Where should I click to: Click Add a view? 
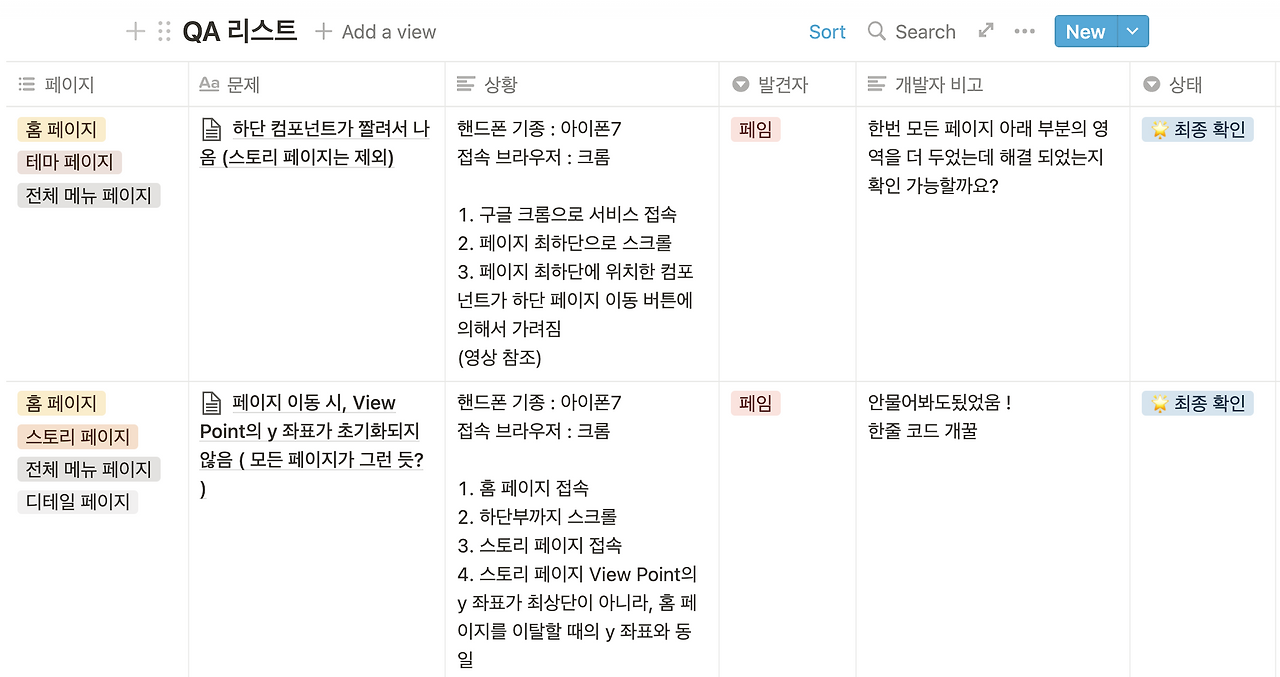pos(376,32)
